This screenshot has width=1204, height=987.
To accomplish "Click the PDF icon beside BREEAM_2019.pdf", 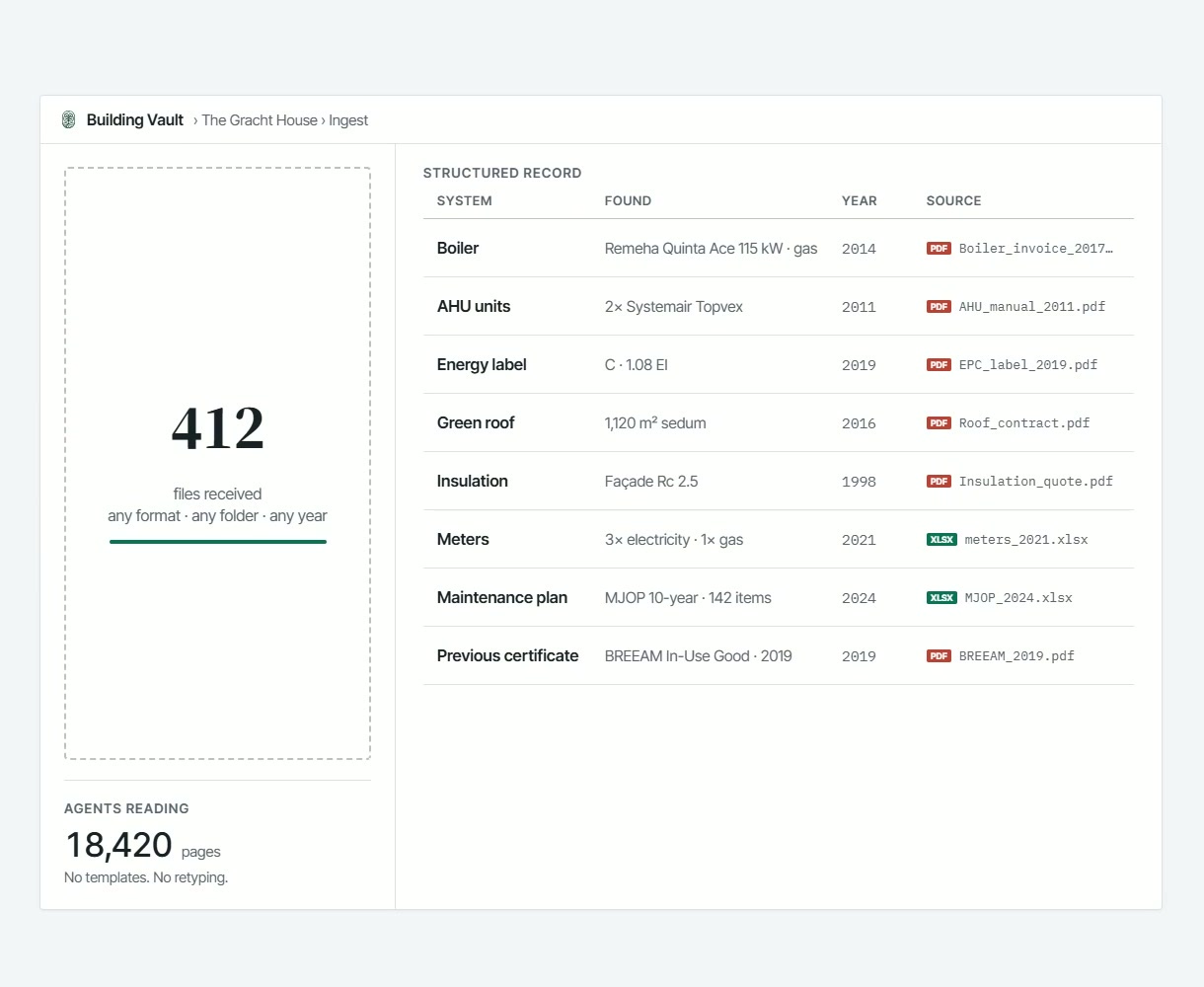I will coord(939,656).
